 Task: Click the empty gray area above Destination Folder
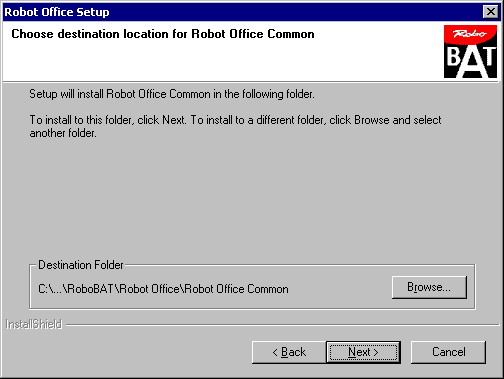(x=252, y=200)
